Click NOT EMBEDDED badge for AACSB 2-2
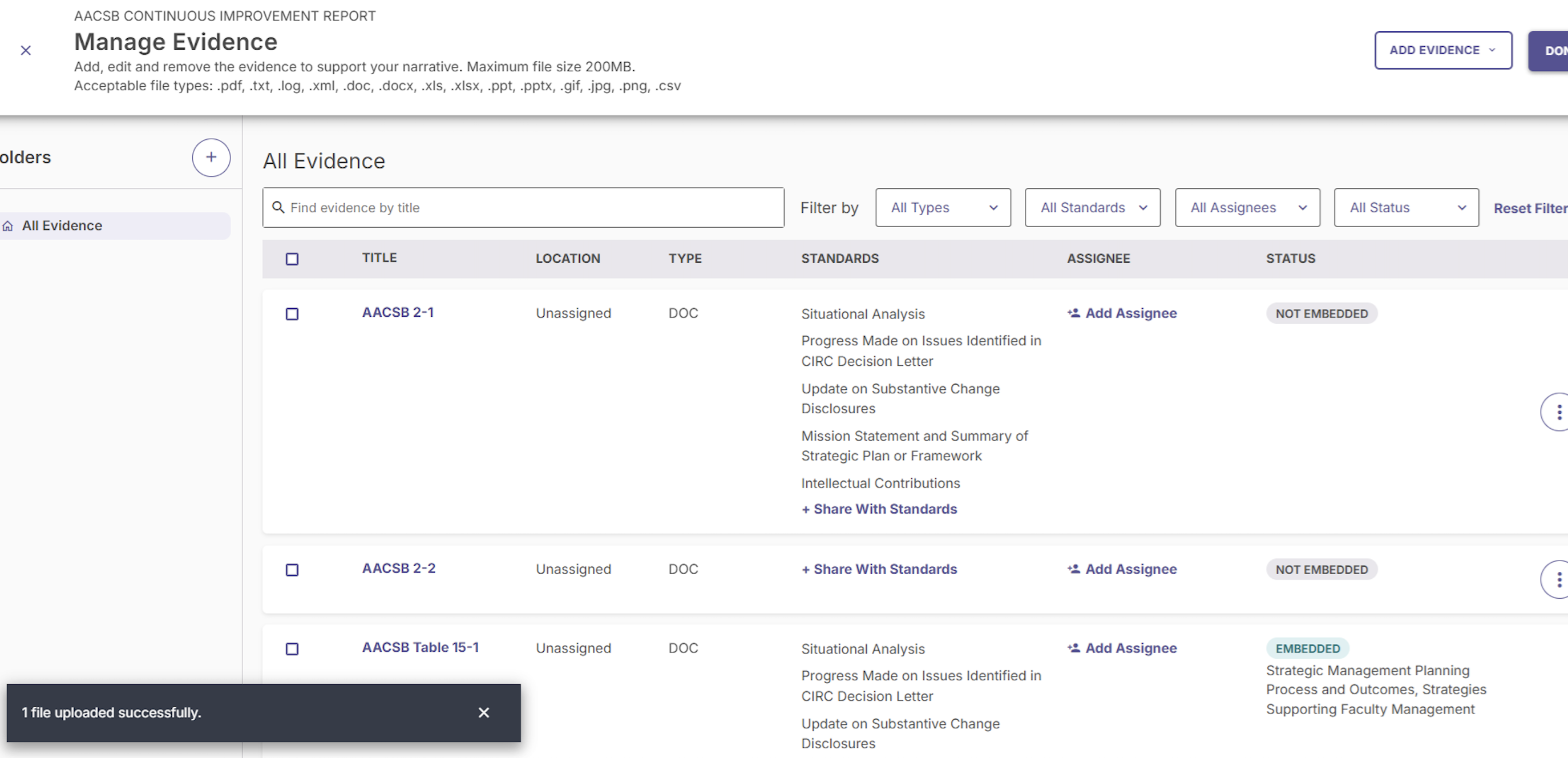1568x758 pixels. pyautogui.click(x=1322, y=569)
